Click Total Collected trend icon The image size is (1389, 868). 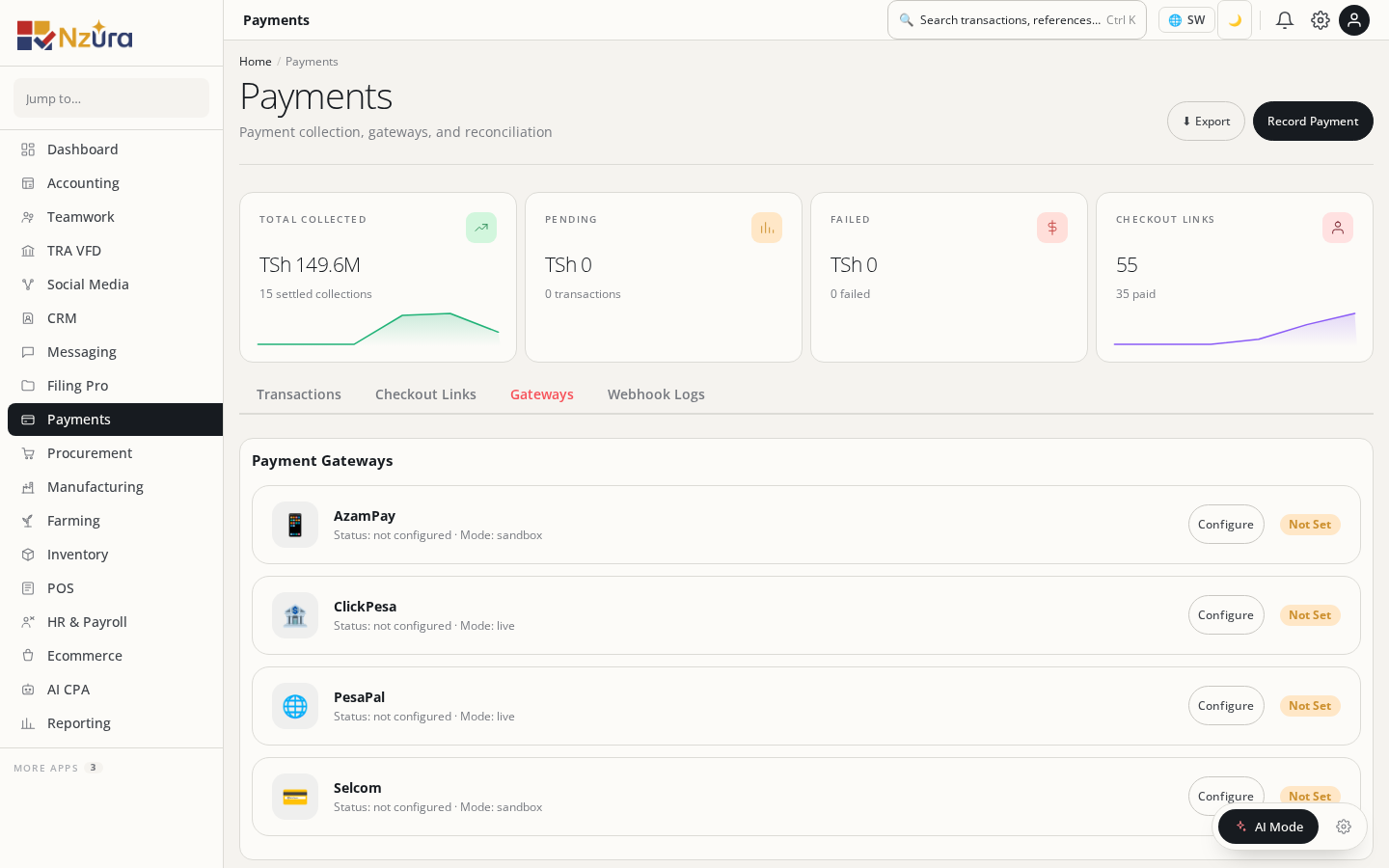[x=481, y=228]
